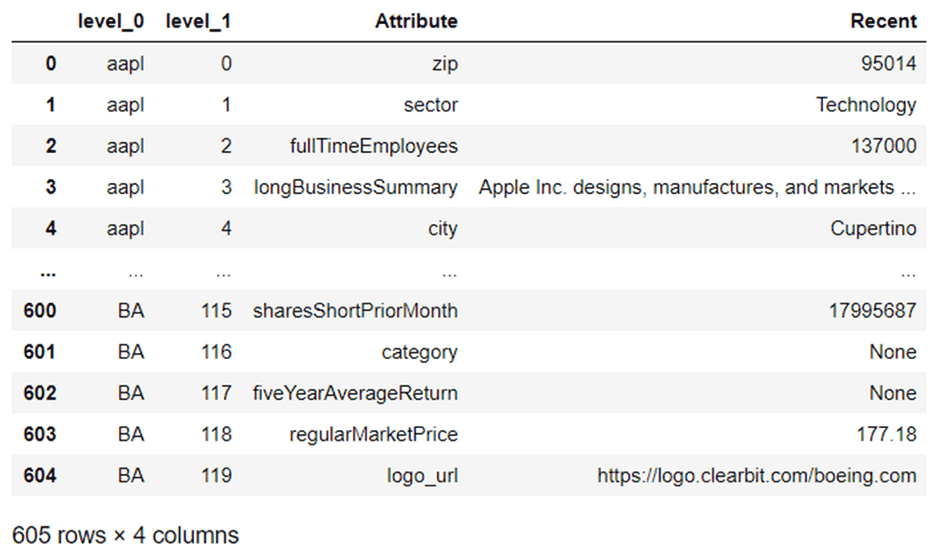Click the "Attribute" column header

coord(416,21)
